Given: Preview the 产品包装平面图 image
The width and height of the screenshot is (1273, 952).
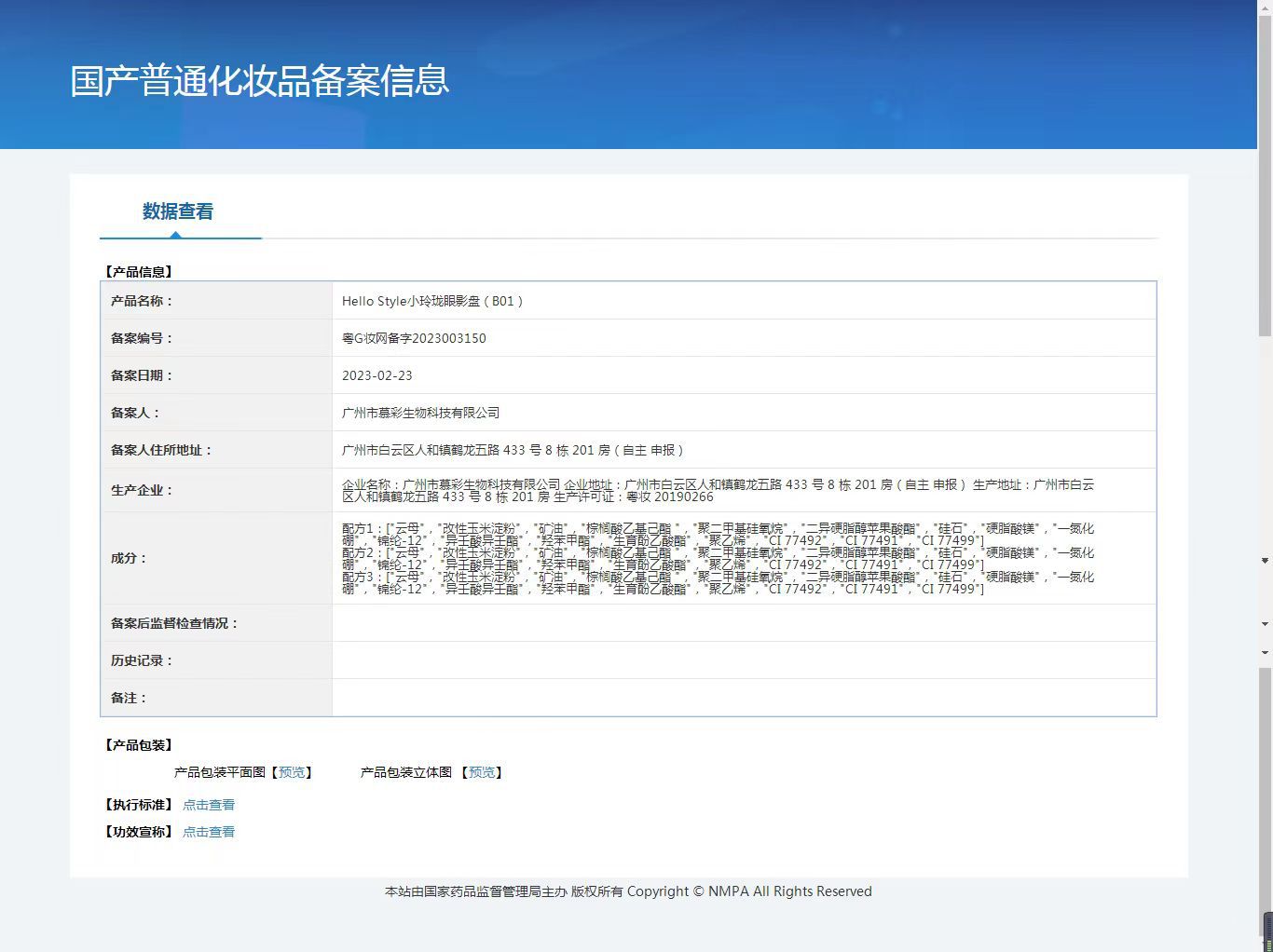Looking at the screenshot, I should pos(292,772).
